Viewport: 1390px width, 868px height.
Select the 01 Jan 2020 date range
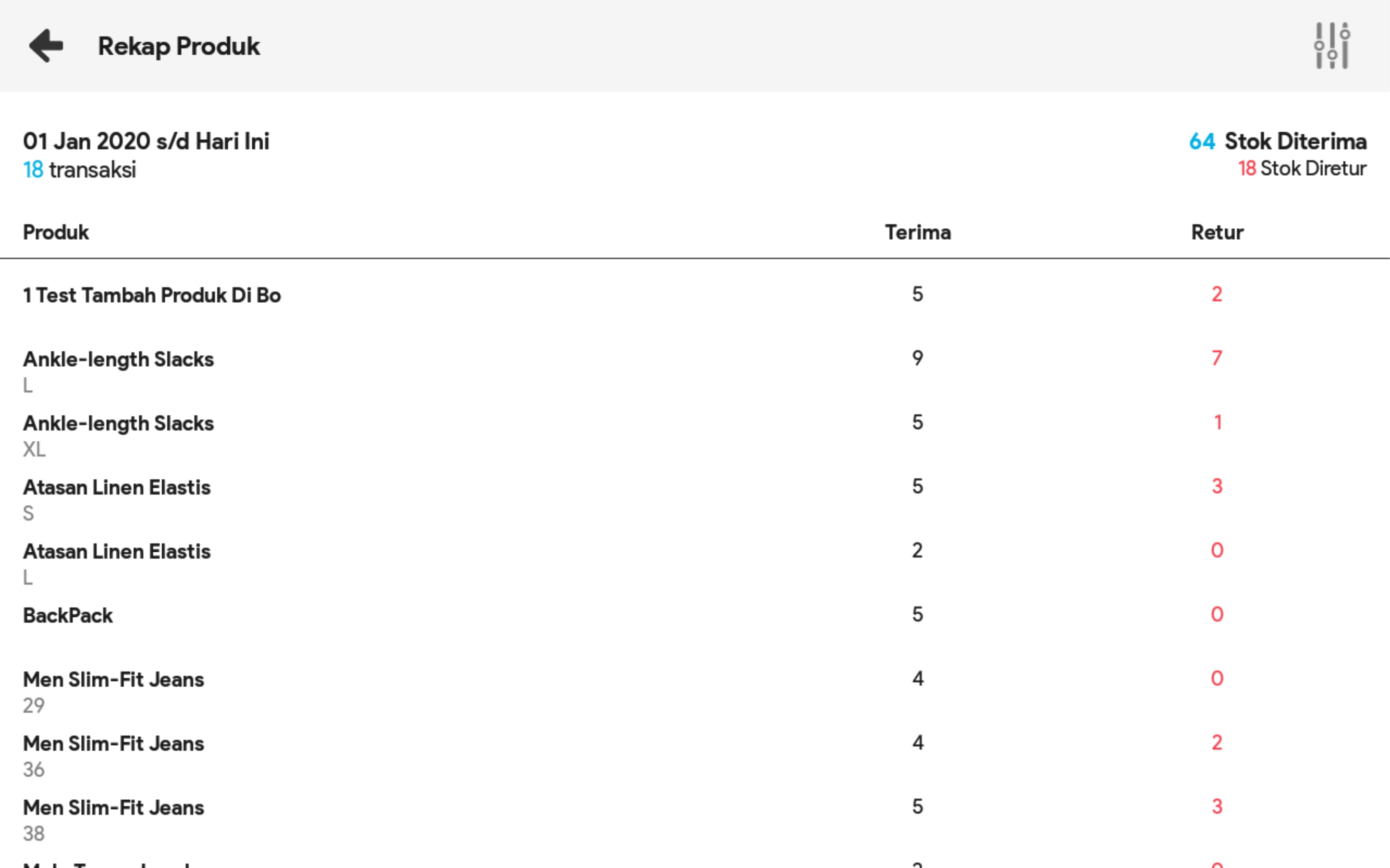[146, 141]
